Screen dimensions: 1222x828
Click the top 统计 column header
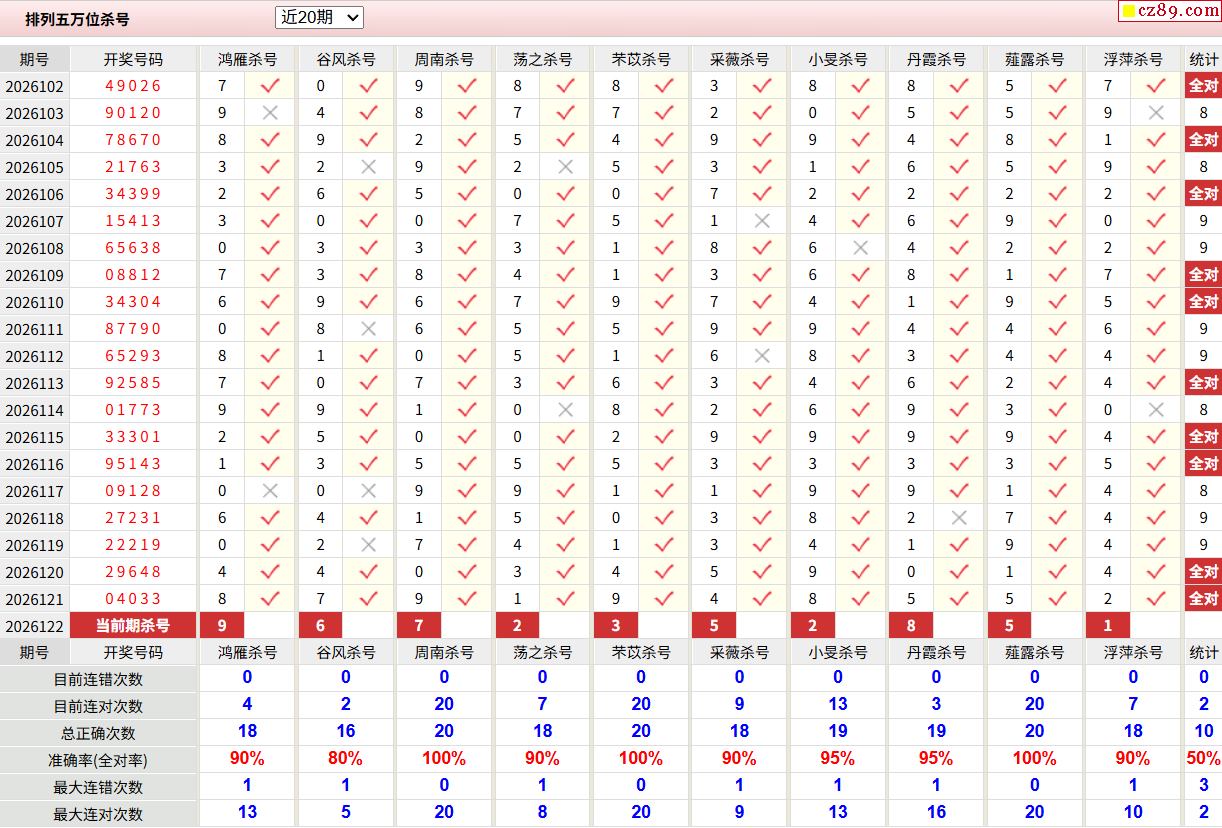1203,59
